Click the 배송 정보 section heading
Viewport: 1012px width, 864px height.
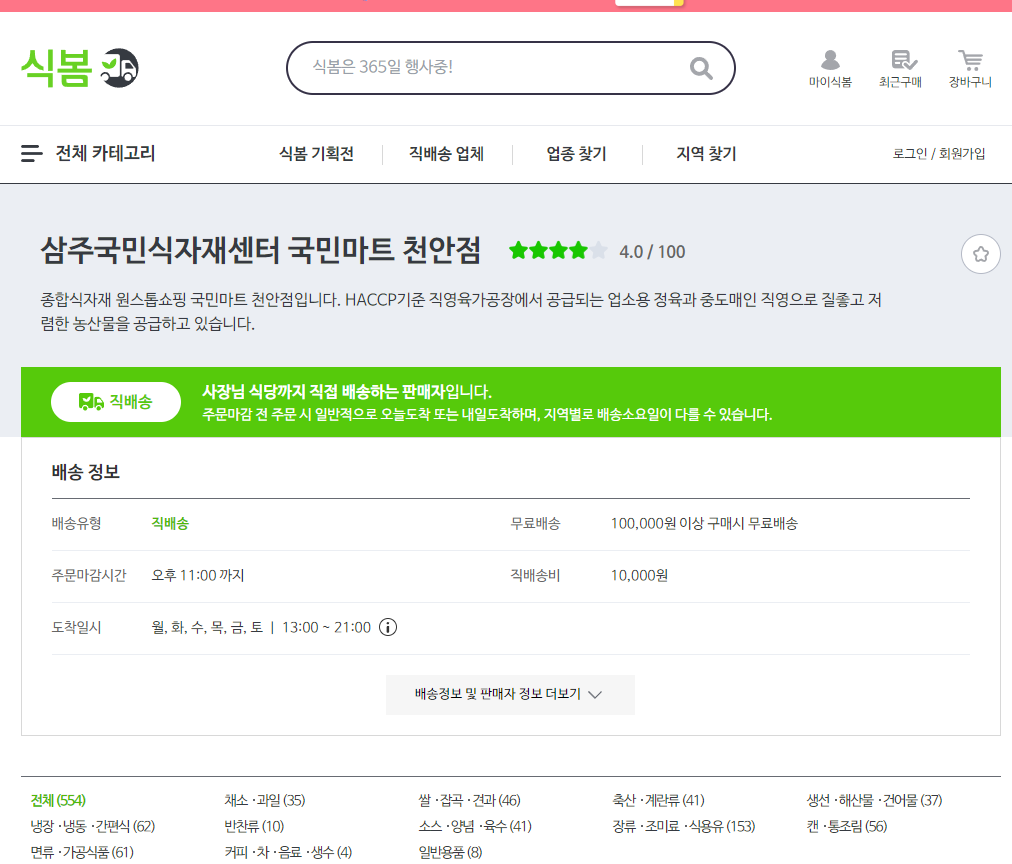click(86, 472)
